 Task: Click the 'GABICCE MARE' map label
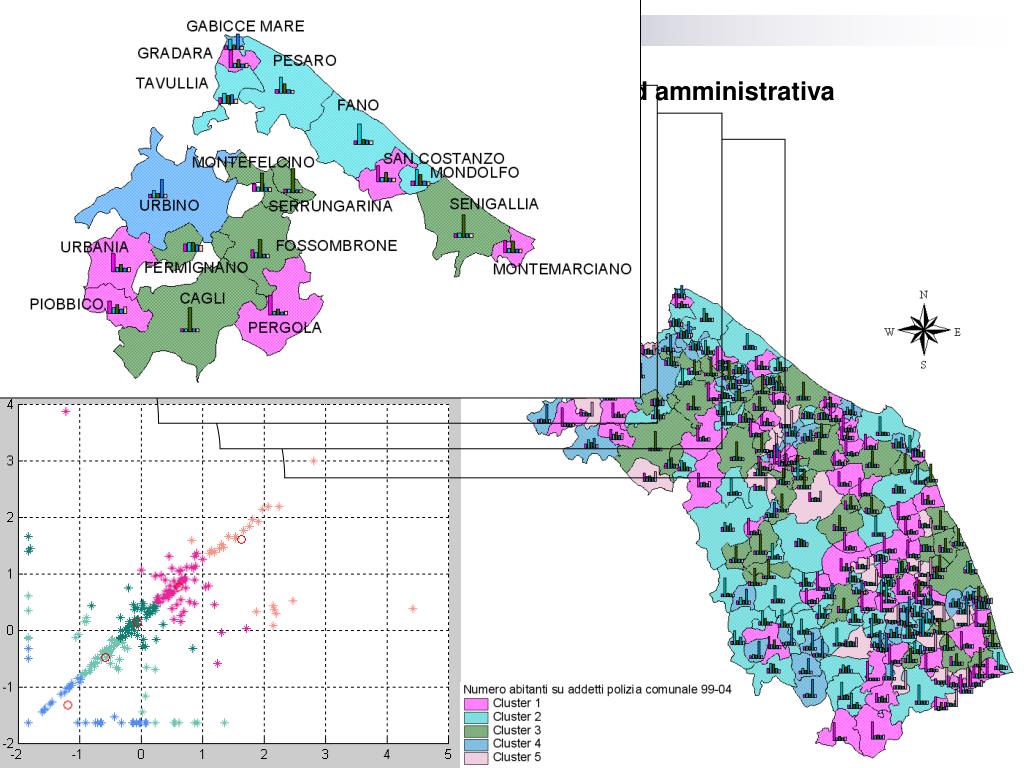(246, 26)
